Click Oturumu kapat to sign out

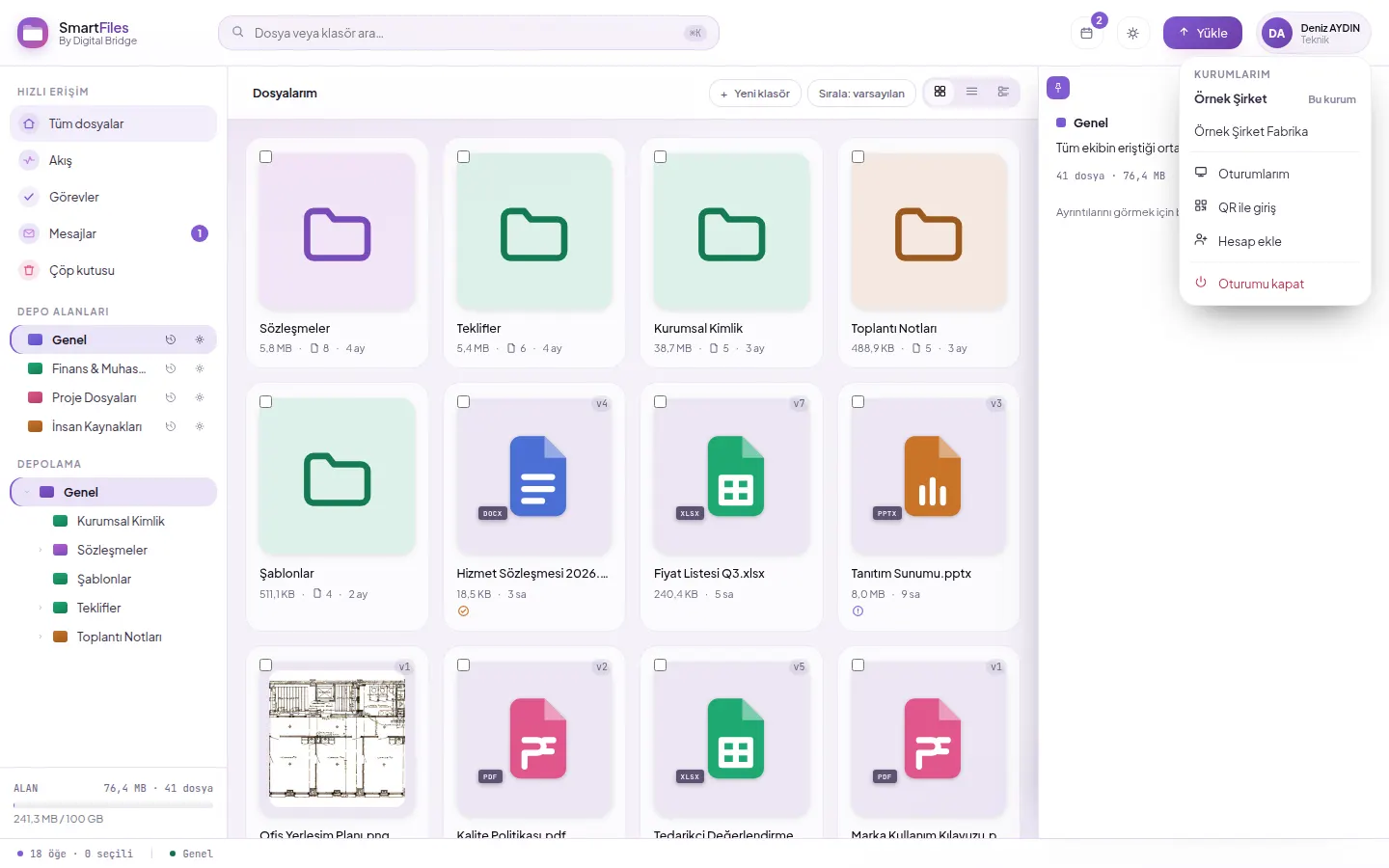(x=1275, y=284)
